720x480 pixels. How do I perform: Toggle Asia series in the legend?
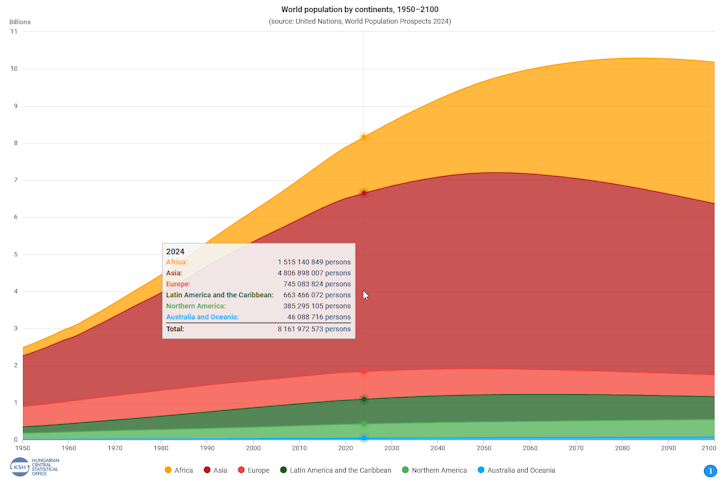(x=215, y=470)
